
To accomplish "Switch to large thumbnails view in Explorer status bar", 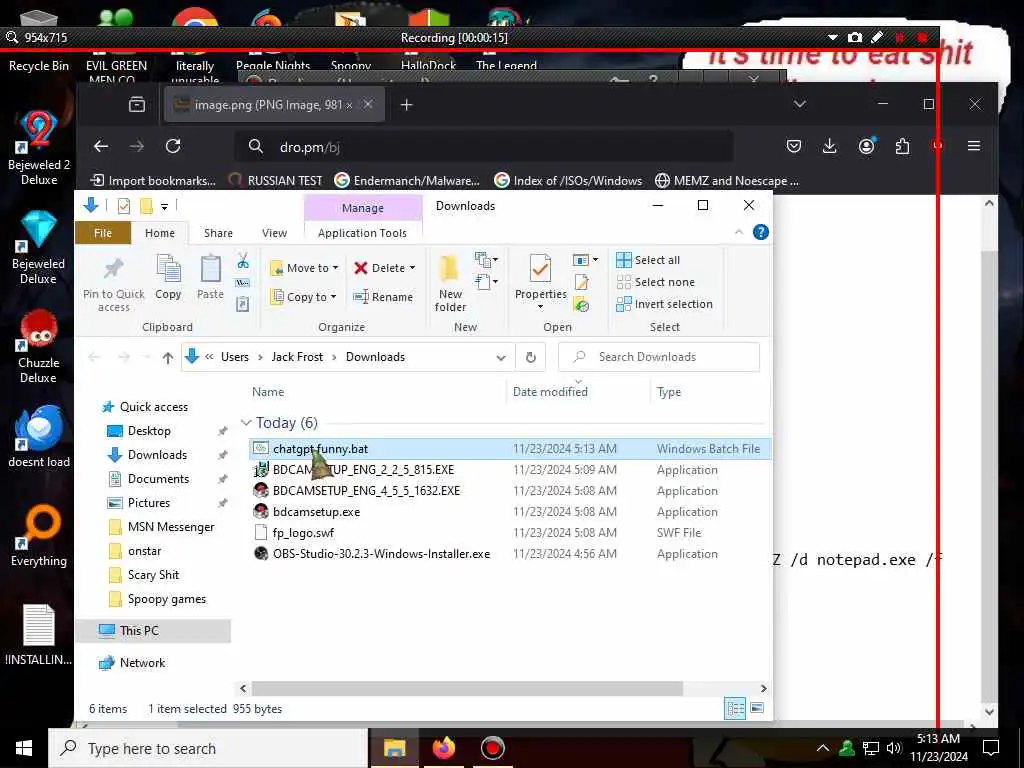I will coord(758,708).
